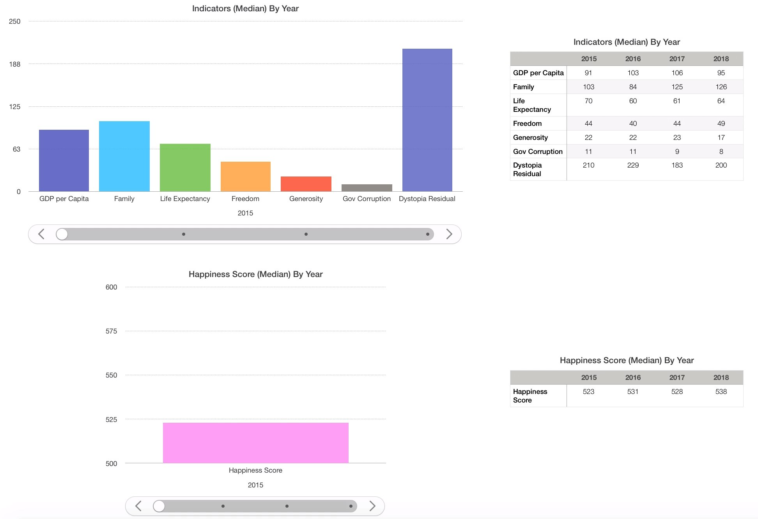Select the Indicators (Median) By Year chart title
Image resolution: width=758 pixels, height=519 pixels.
point(245,8)
